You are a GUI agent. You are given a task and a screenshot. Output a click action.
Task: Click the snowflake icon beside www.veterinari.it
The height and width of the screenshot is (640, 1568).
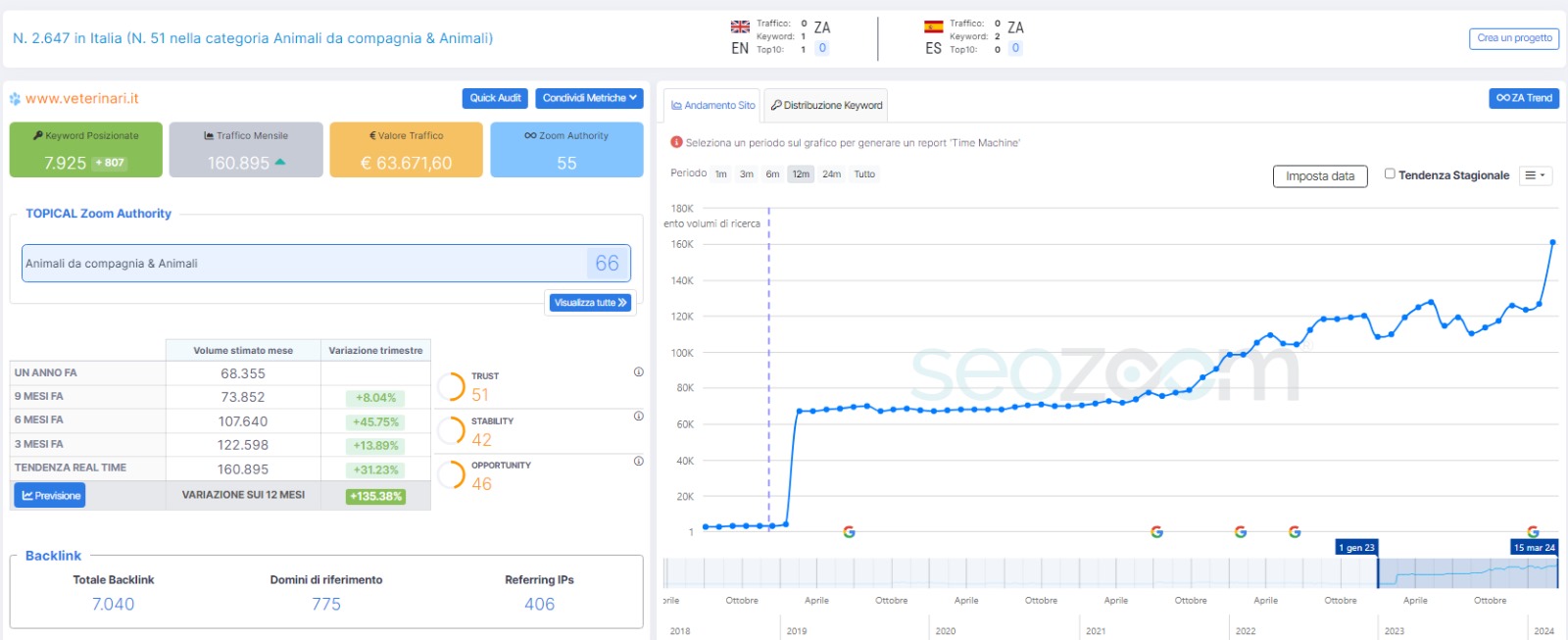(x=15, y=99)
